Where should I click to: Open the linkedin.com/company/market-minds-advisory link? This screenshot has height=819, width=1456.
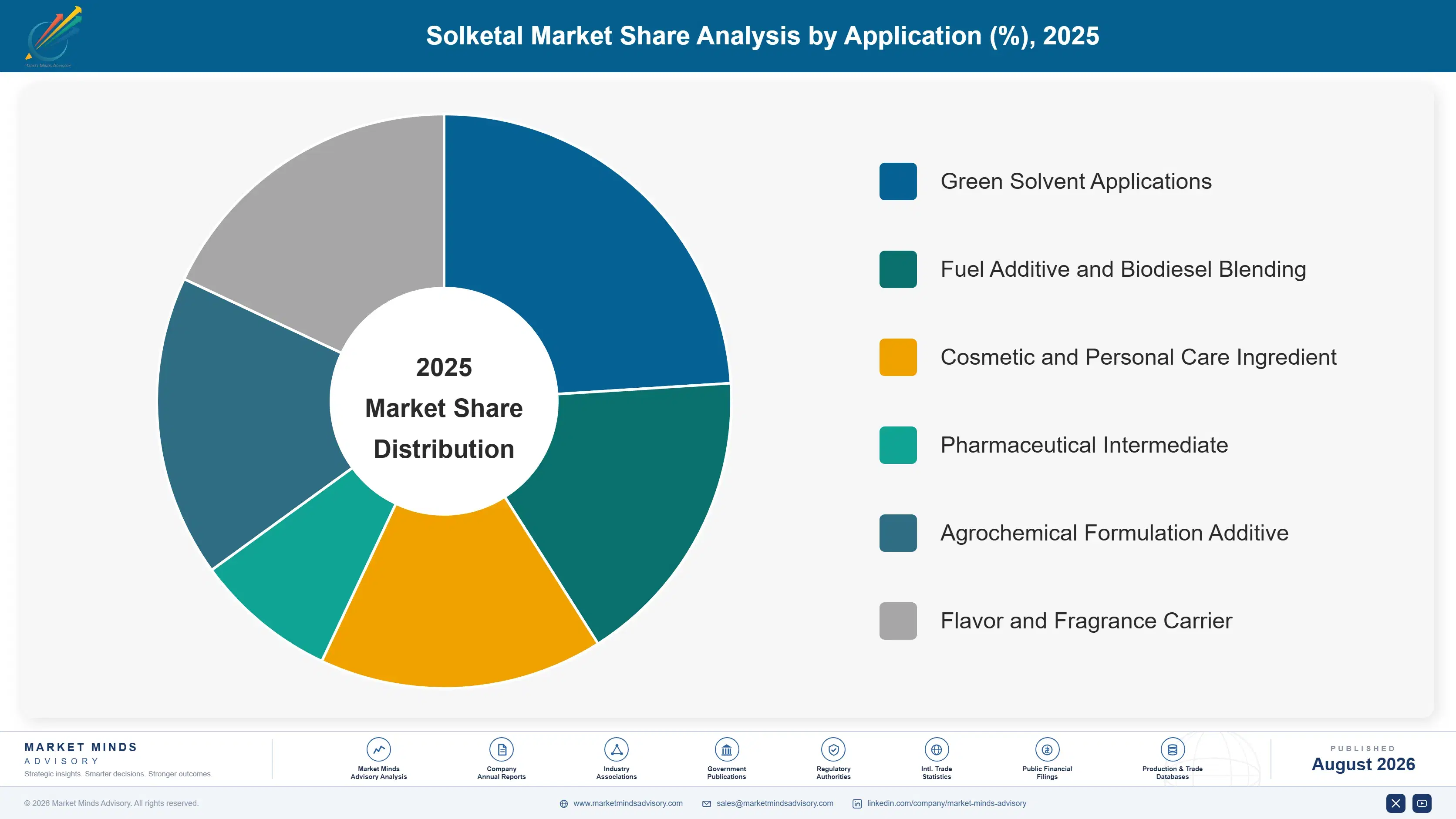click(x=947, y=803)
